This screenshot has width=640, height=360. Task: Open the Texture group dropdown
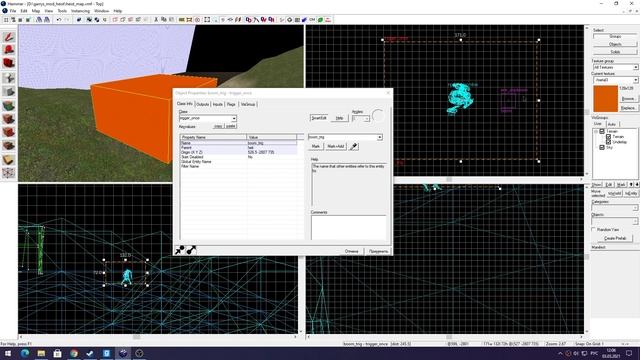pos(636,67)
